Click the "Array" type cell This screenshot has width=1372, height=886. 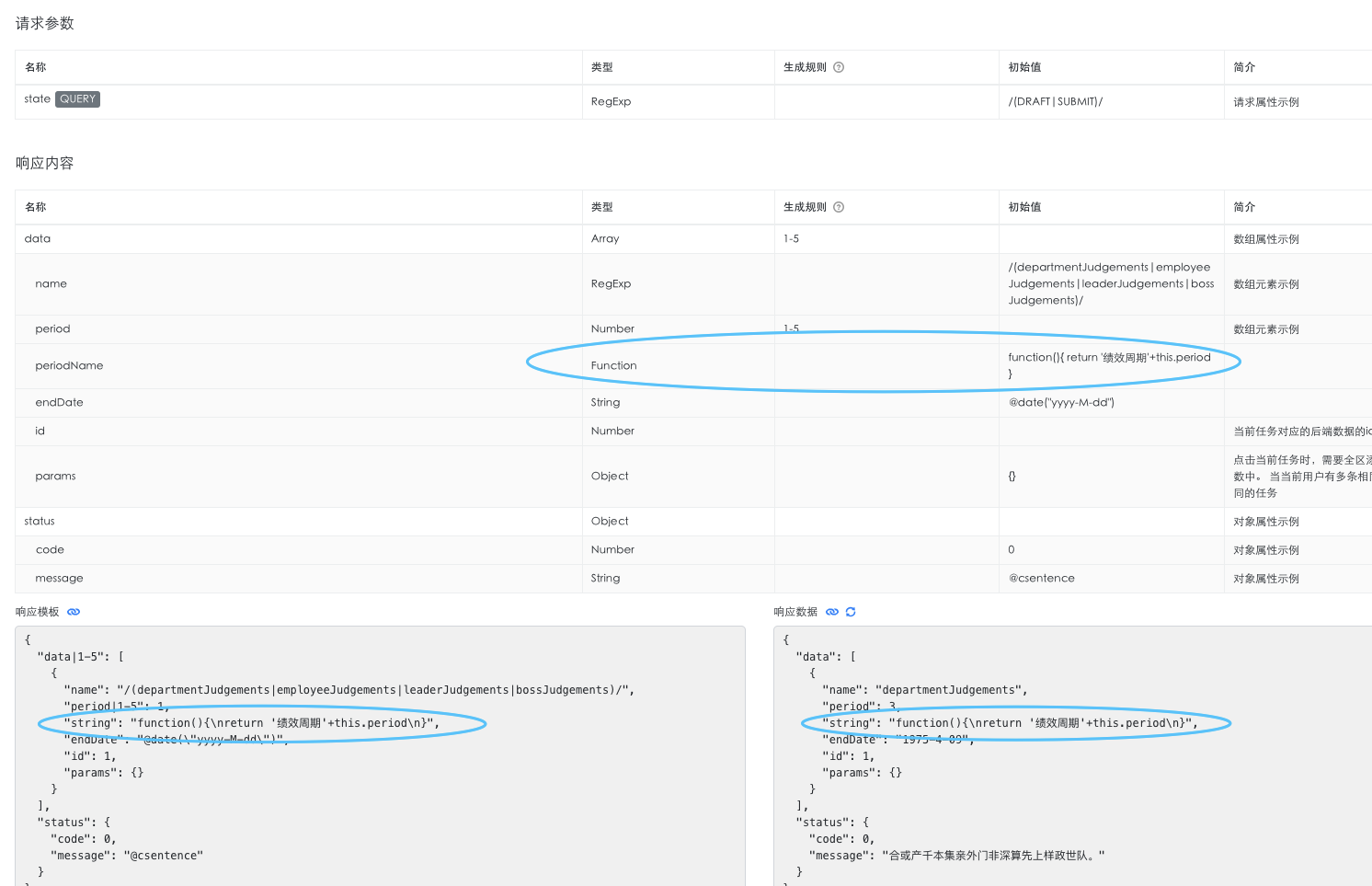605,238
